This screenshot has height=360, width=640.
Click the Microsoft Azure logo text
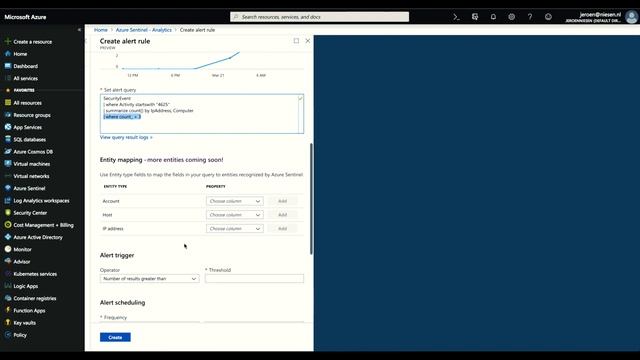click(x=25, y=17)
